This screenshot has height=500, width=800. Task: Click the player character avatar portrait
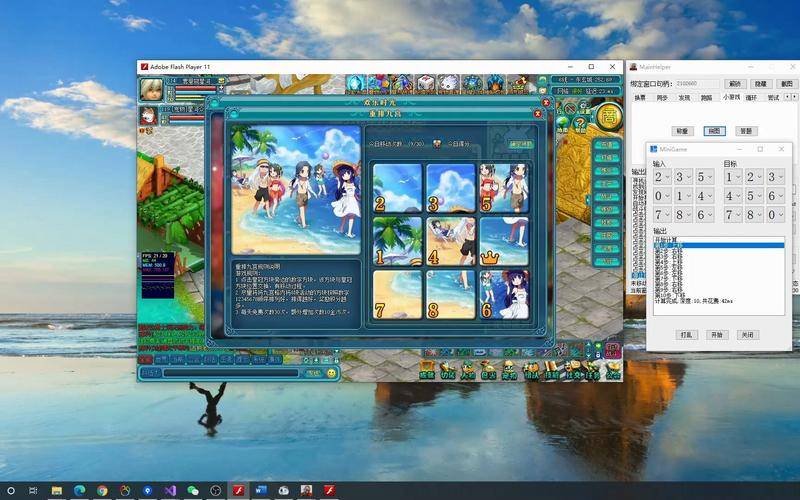click(151, 89)
